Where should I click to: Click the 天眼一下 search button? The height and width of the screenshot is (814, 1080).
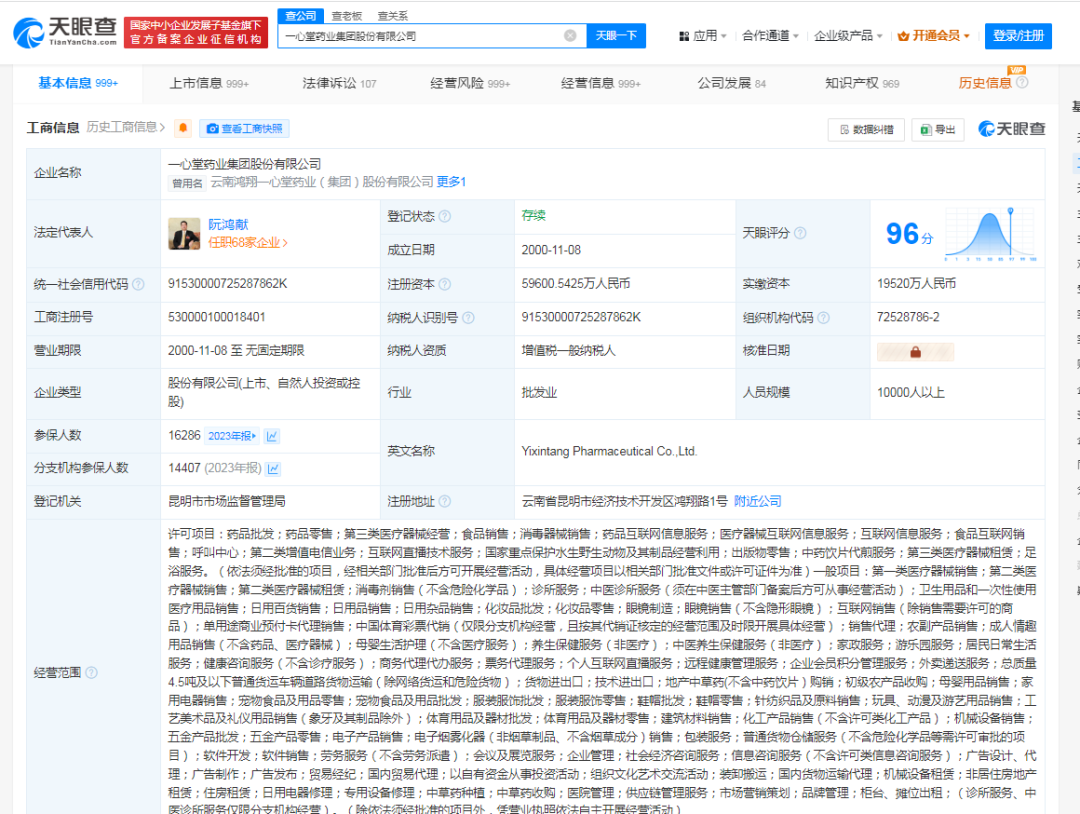point(616,36)
